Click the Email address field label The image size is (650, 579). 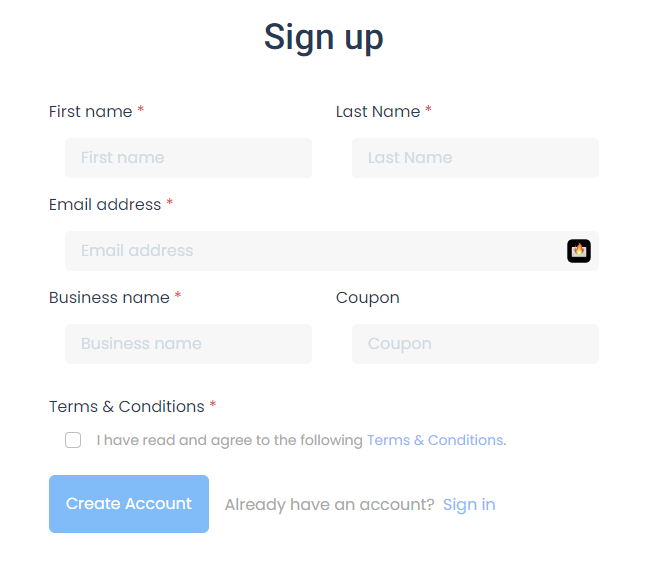(x=105, y=205)
